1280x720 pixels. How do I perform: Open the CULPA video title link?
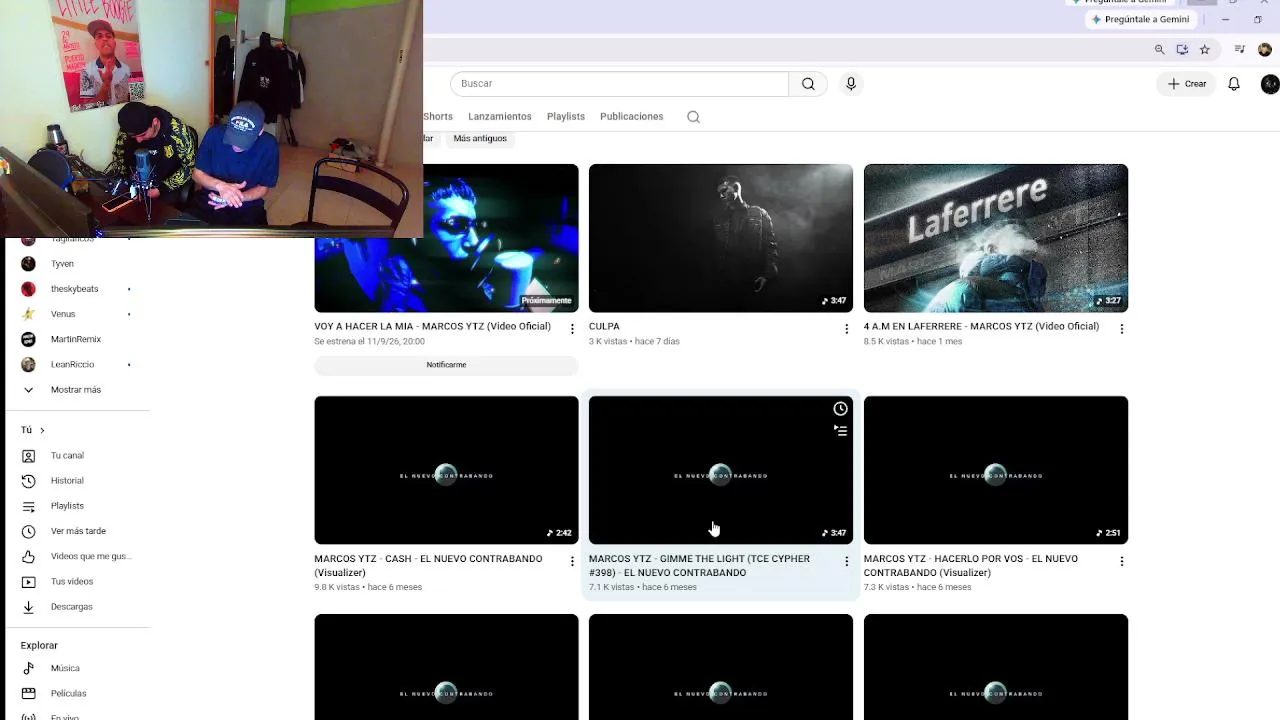604,326
